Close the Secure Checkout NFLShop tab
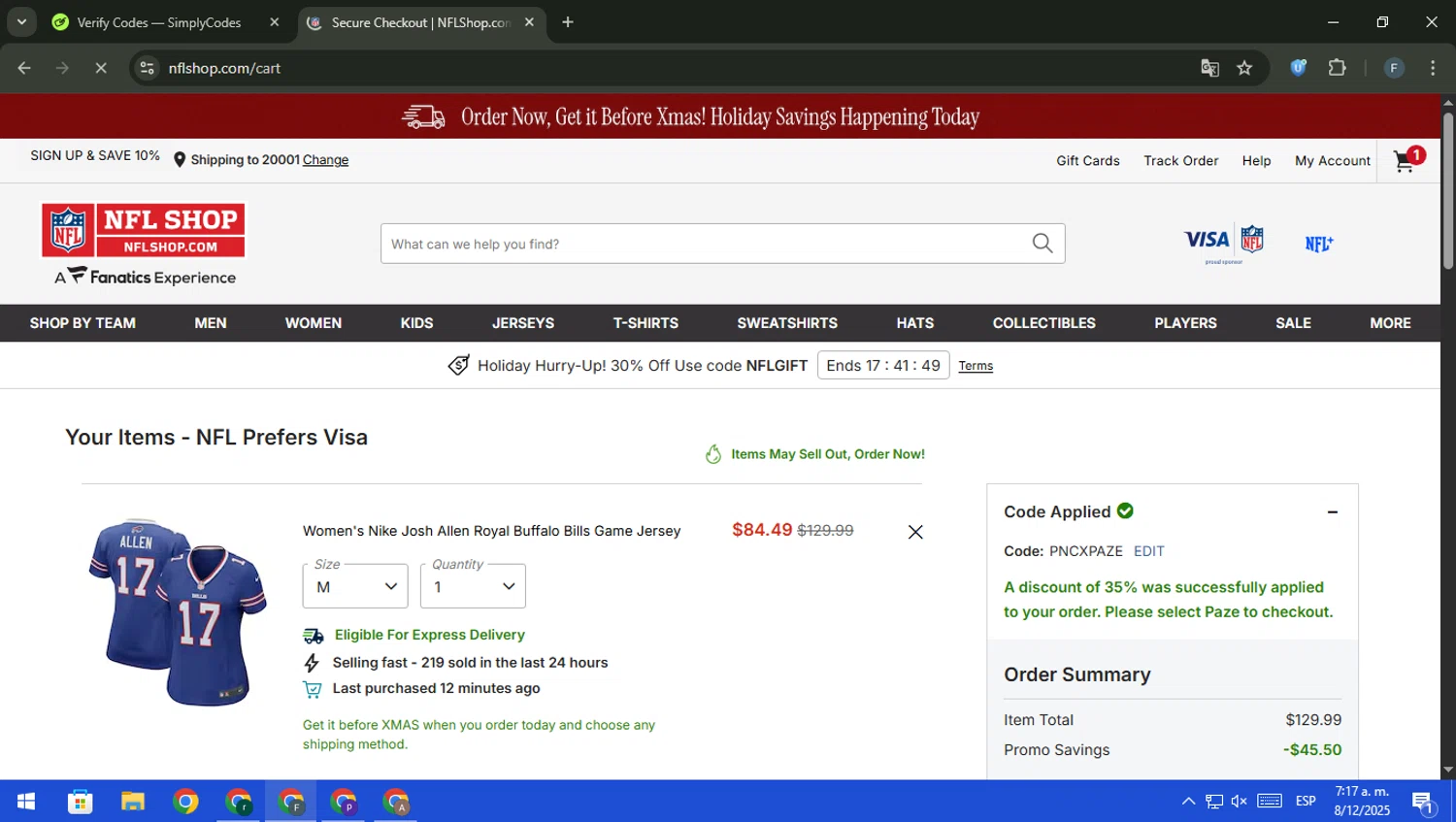 529,22
